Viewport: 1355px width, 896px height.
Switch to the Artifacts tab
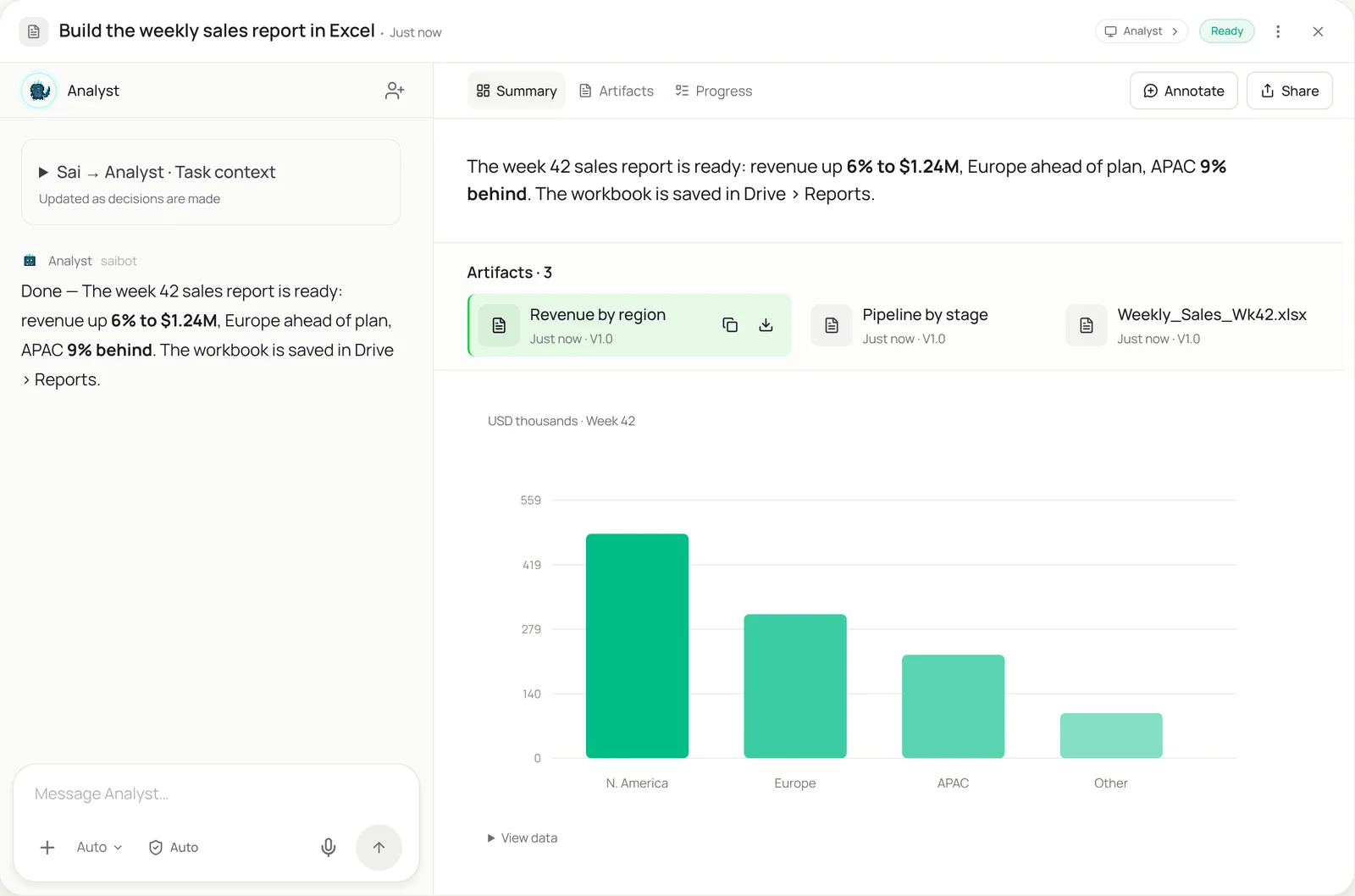(617, 91)
